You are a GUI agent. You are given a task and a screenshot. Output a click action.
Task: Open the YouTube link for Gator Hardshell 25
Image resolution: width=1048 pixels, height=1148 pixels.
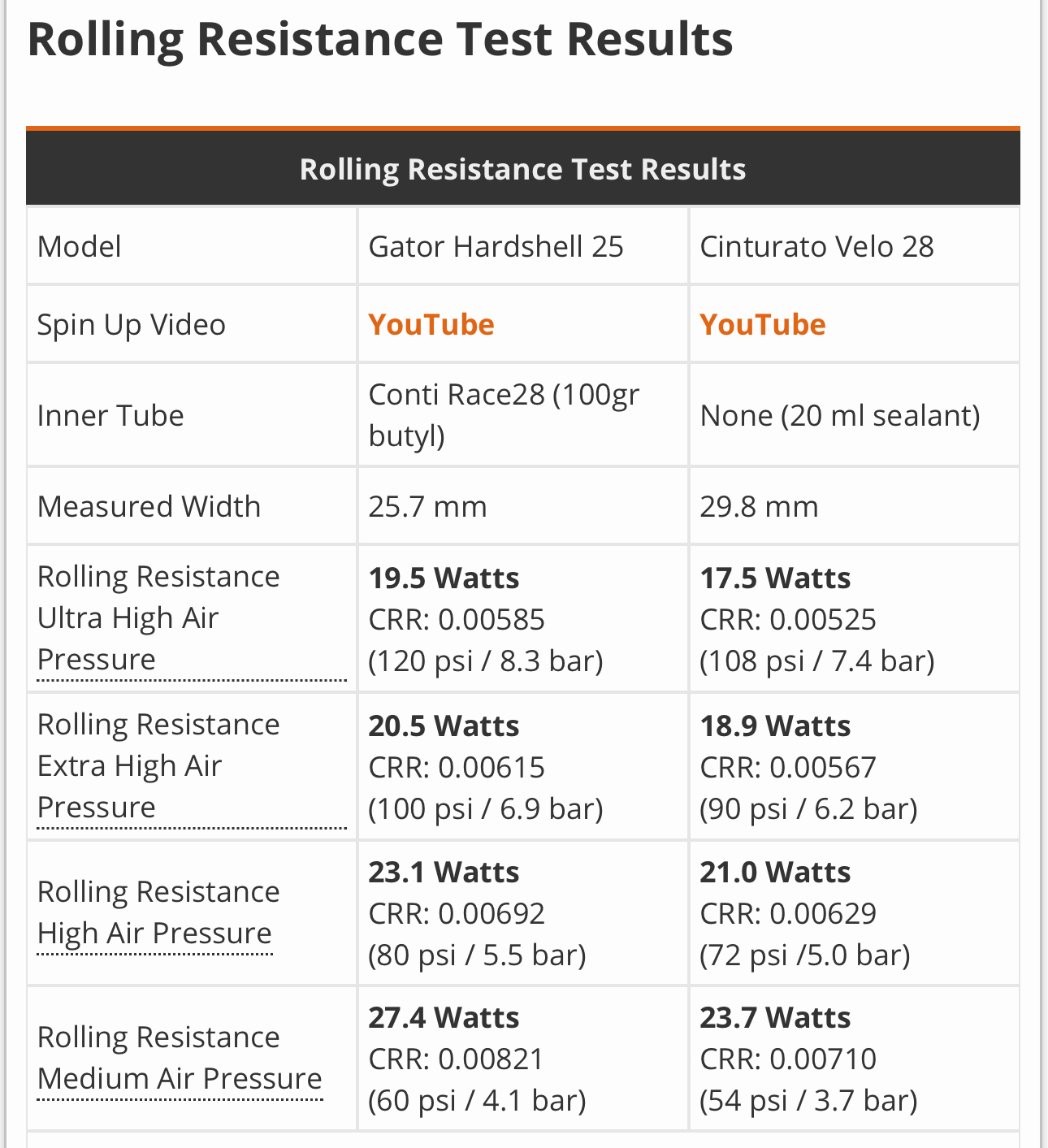[x=431, y=324]
